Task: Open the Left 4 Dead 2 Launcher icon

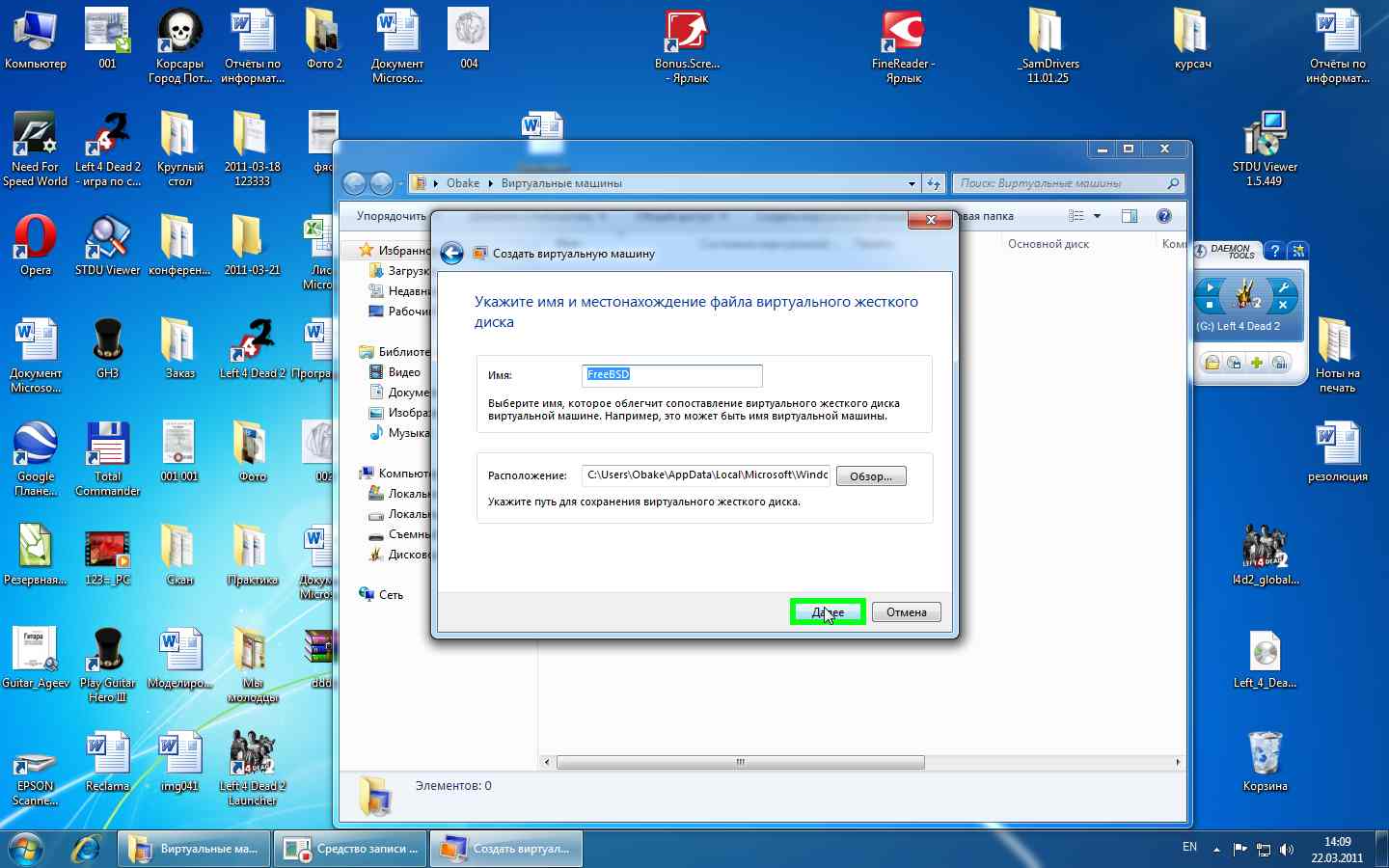Action: [x=252, y=768]
